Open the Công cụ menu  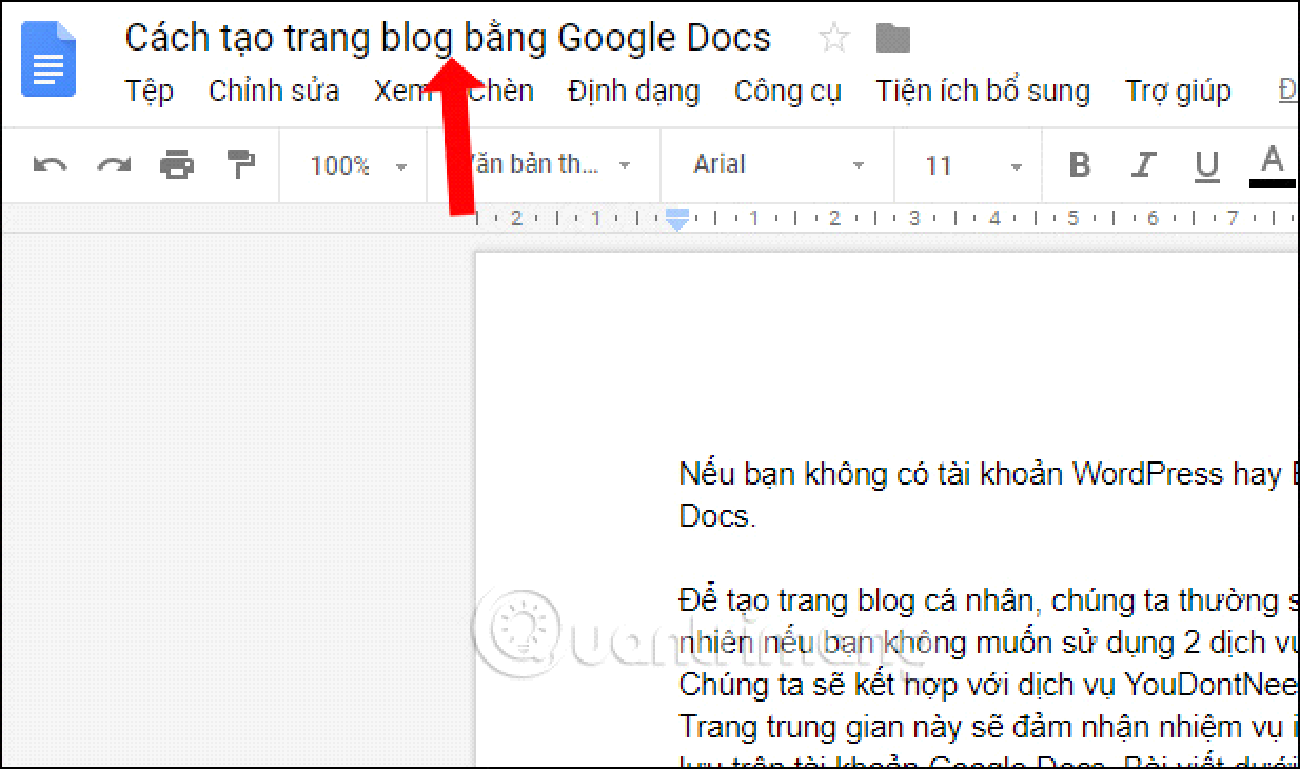coord(788,92)
